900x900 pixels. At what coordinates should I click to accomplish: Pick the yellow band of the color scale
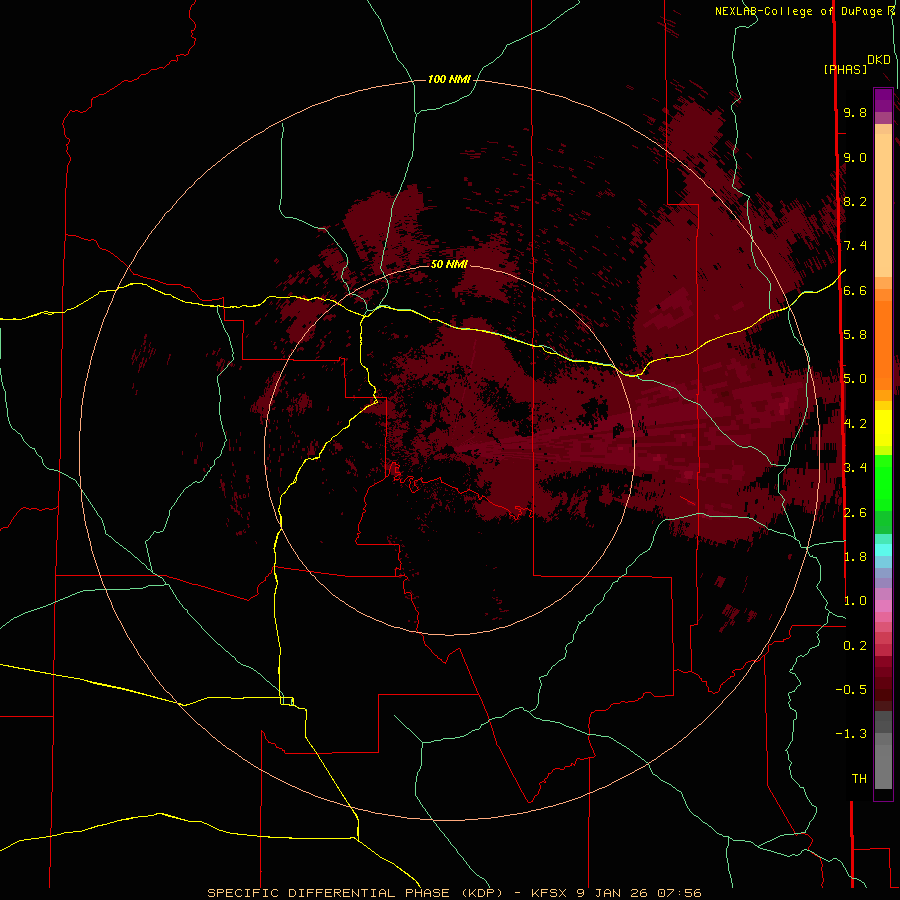[883, 428]
